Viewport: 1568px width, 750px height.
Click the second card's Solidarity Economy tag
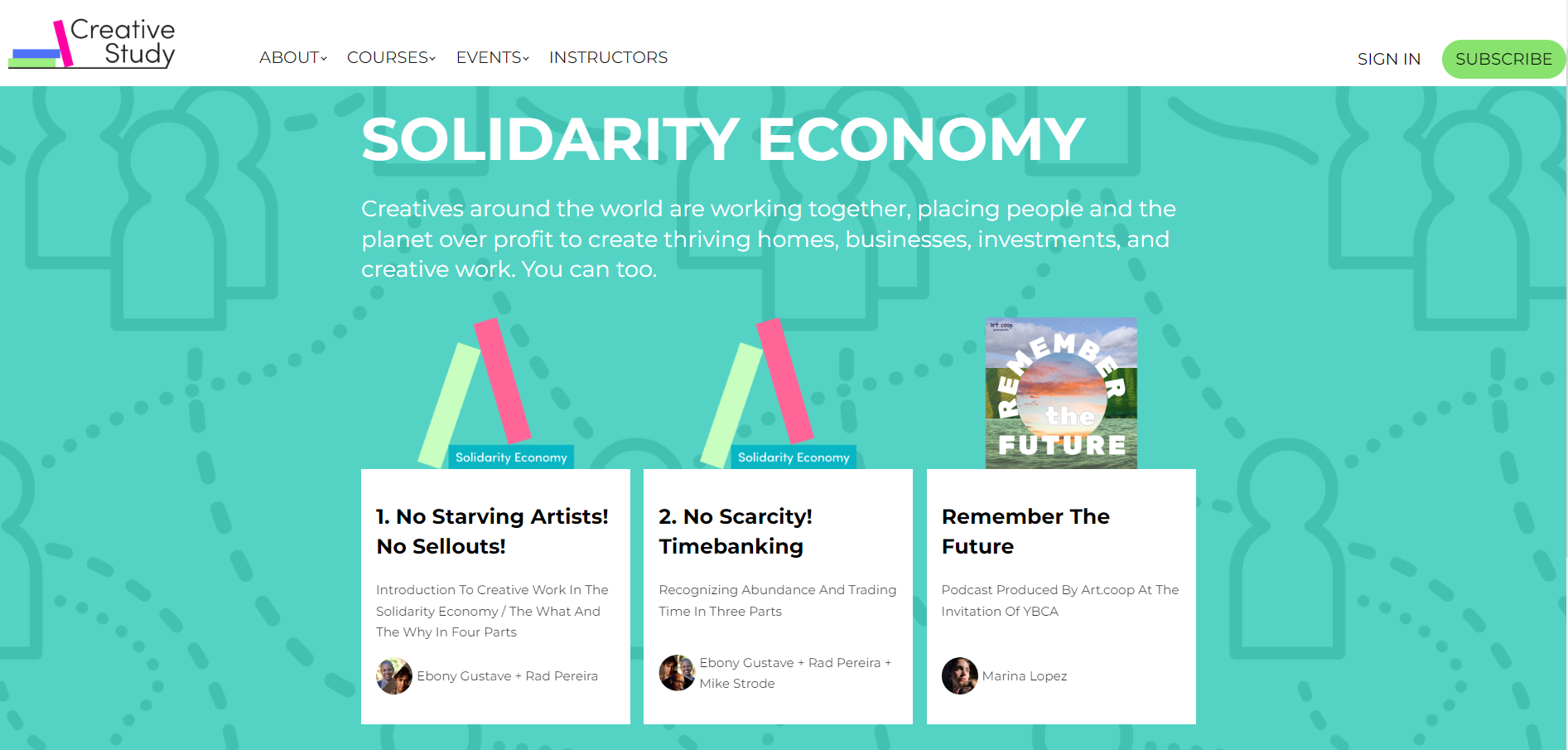click(794, 457)
